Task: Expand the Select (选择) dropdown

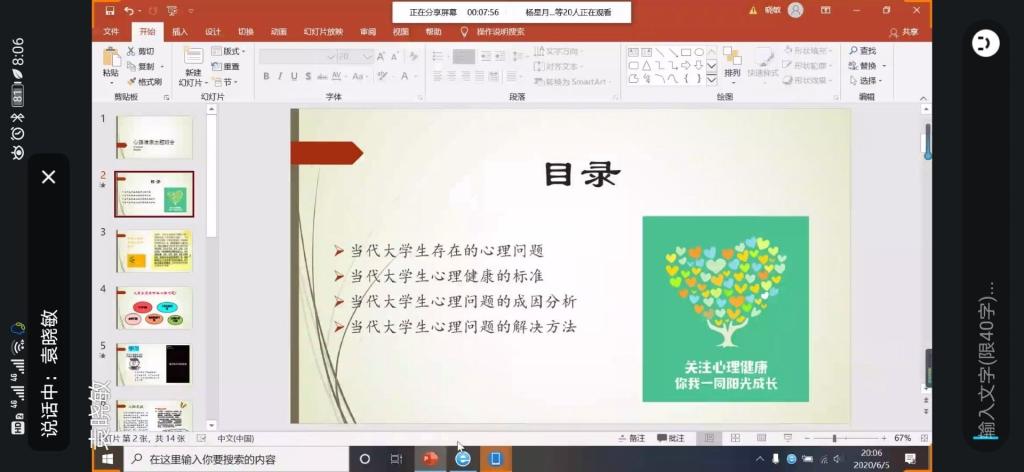Action: (x=866, y=80)
